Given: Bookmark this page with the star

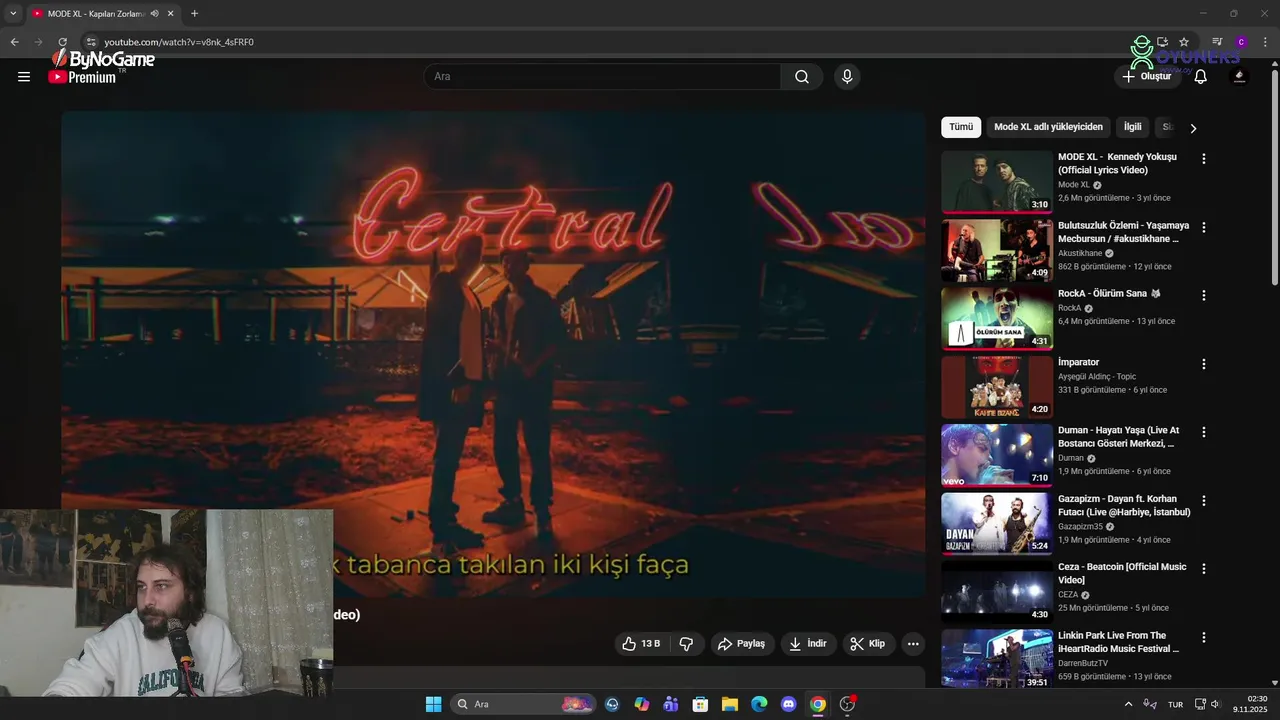Looking at the screenshot, I should pos(1184,42).
